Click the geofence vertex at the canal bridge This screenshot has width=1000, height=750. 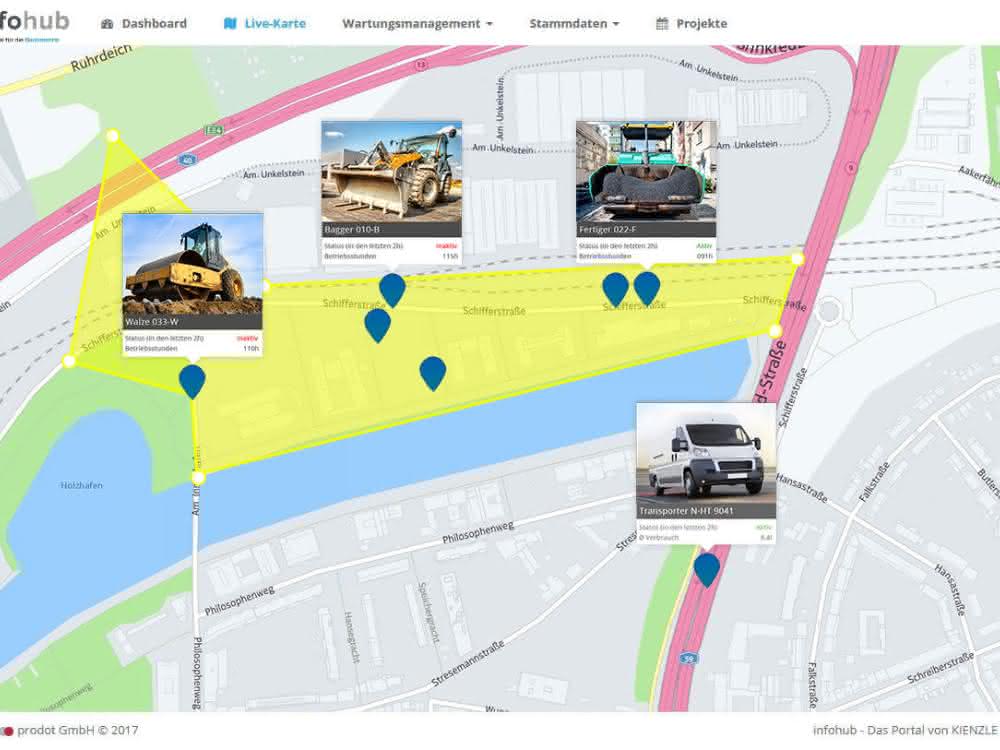pos(198,478)
